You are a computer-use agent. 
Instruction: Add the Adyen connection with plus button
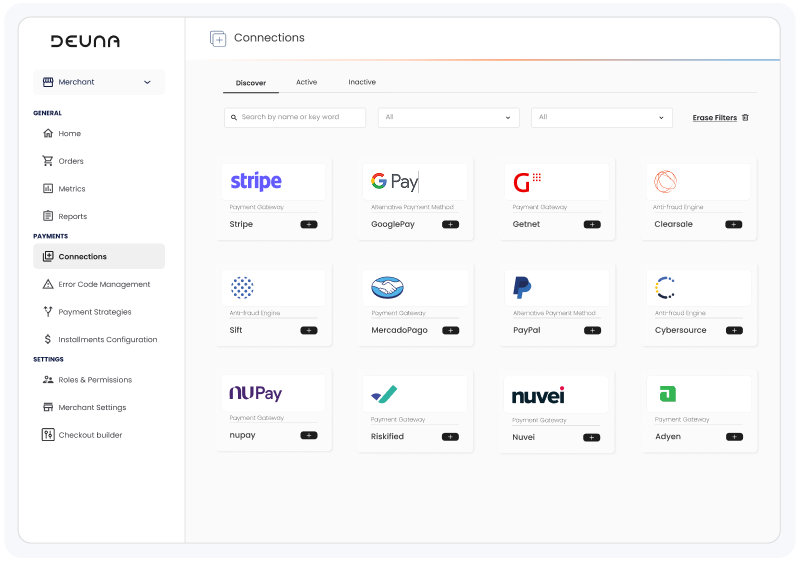pyautogui.click(x=734, y=437)
